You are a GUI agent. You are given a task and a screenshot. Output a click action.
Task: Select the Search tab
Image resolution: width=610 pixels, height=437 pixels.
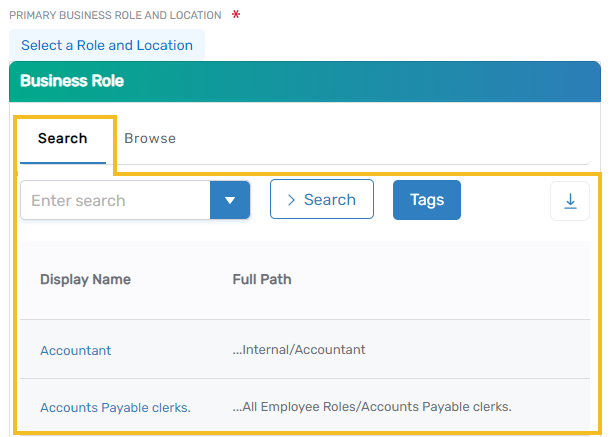(63, 139)
